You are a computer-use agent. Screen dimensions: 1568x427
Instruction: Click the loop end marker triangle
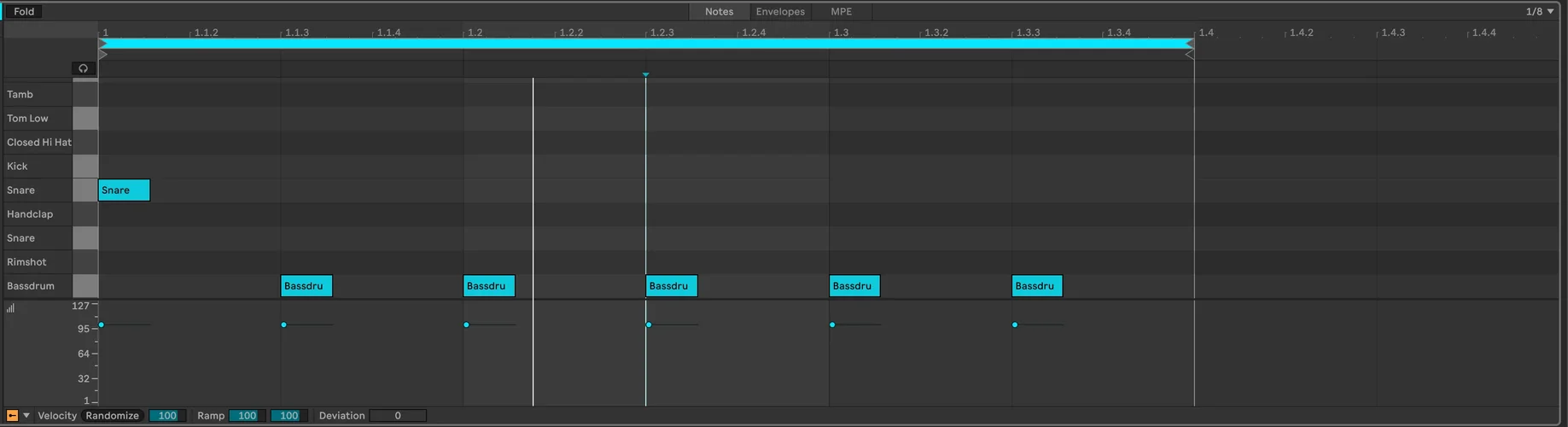tap(1189, 43)
